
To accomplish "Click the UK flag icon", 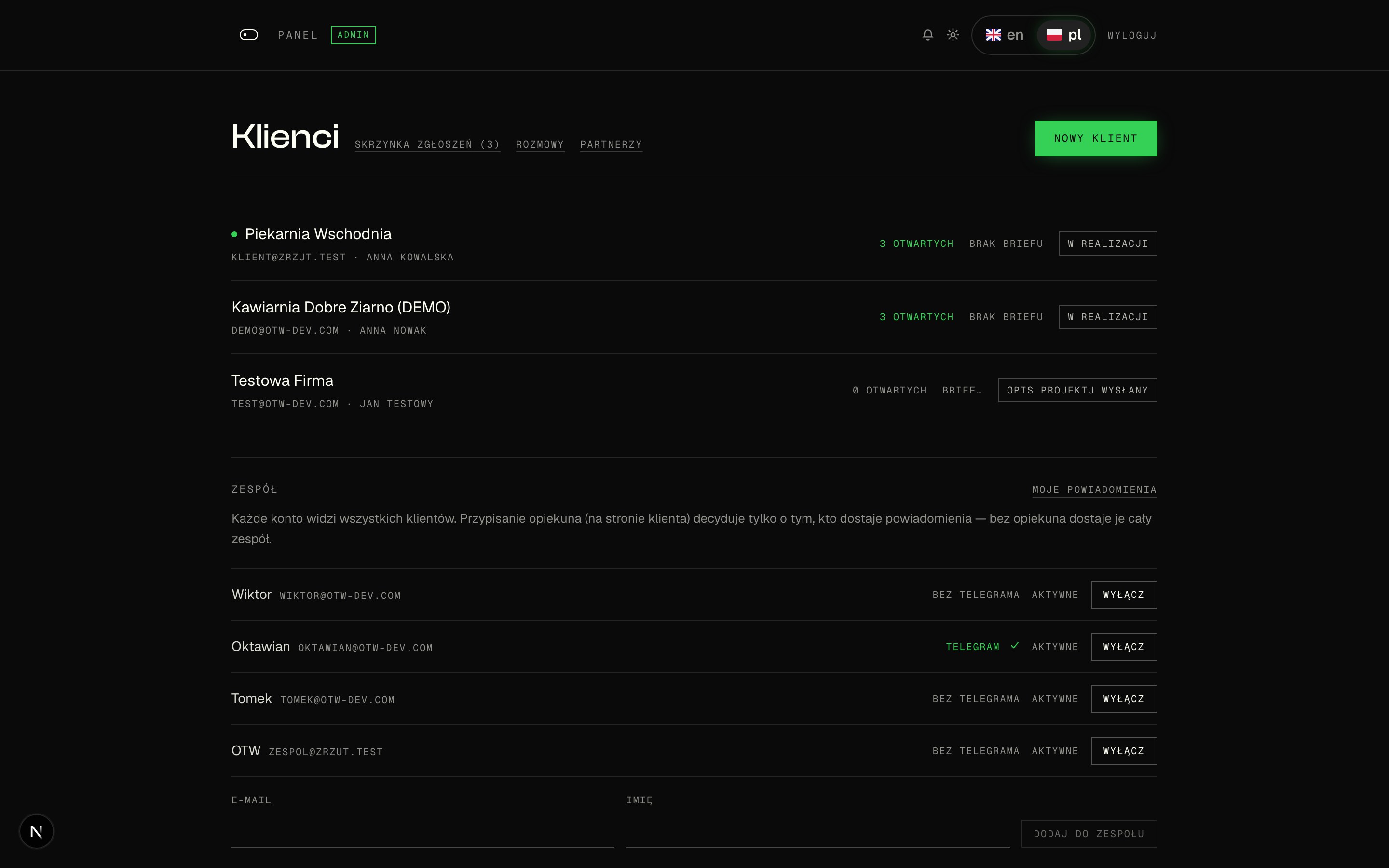I will click(993, 35).
